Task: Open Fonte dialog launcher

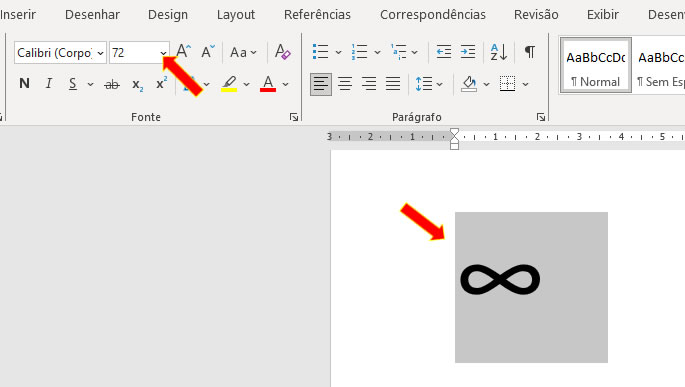Action: [294, 117]
